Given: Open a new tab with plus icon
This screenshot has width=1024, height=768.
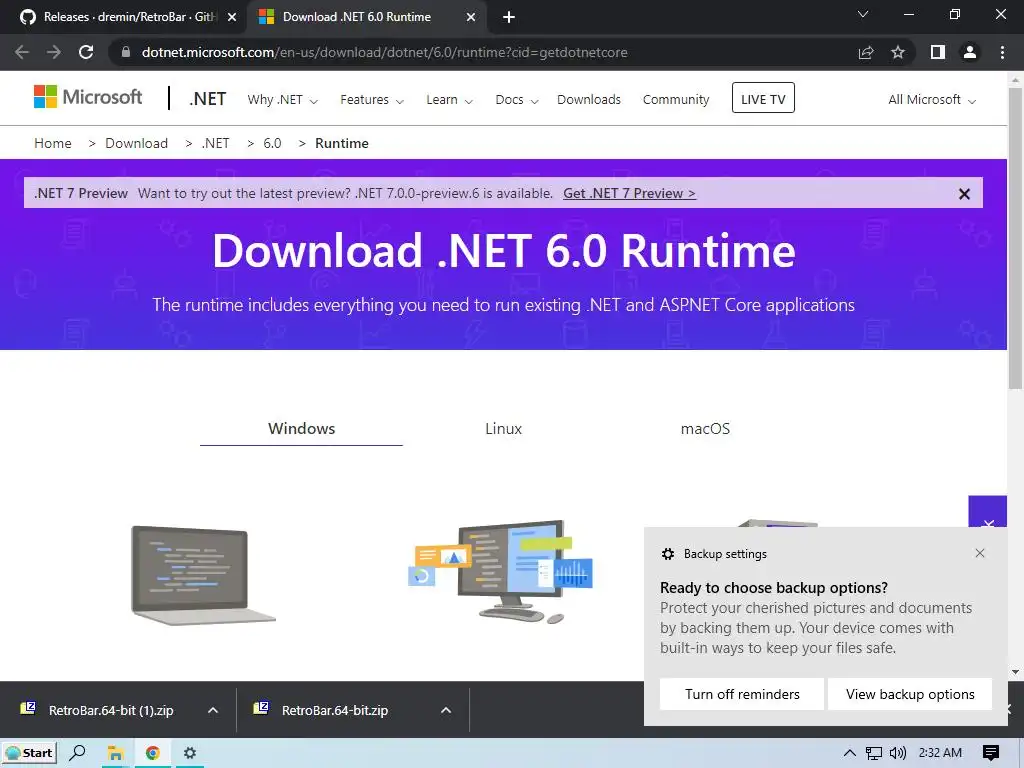Looking at the screenshot, I should tap(509, 17).
